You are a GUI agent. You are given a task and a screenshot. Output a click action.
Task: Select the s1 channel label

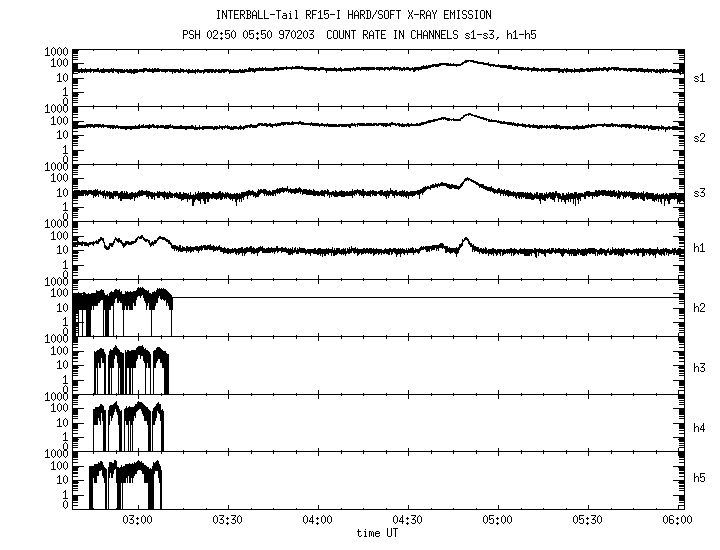(700, 77)
